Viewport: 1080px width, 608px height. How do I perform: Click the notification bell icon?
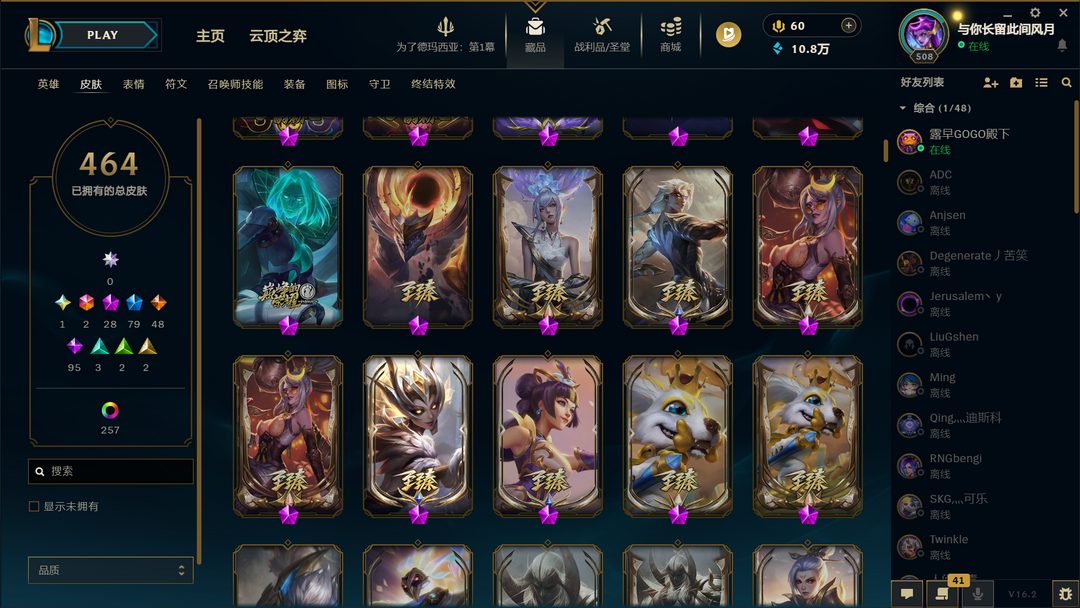point(1062,45)
